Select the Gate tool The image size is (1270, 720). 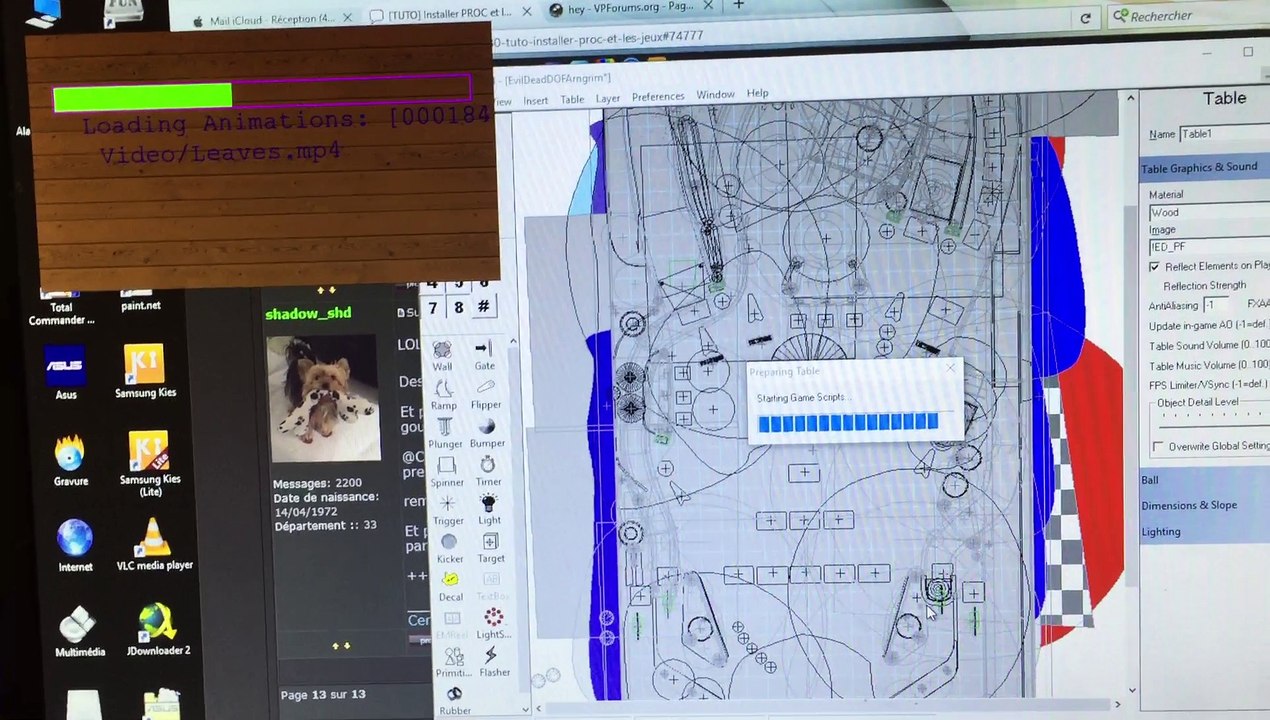485,355
